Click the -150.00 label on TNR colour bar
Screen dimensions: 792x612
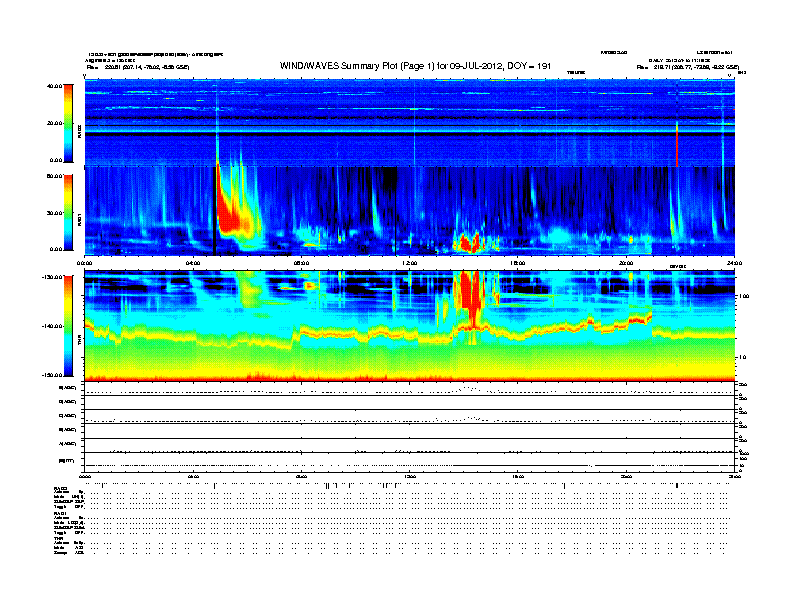[x=53, y=375]
